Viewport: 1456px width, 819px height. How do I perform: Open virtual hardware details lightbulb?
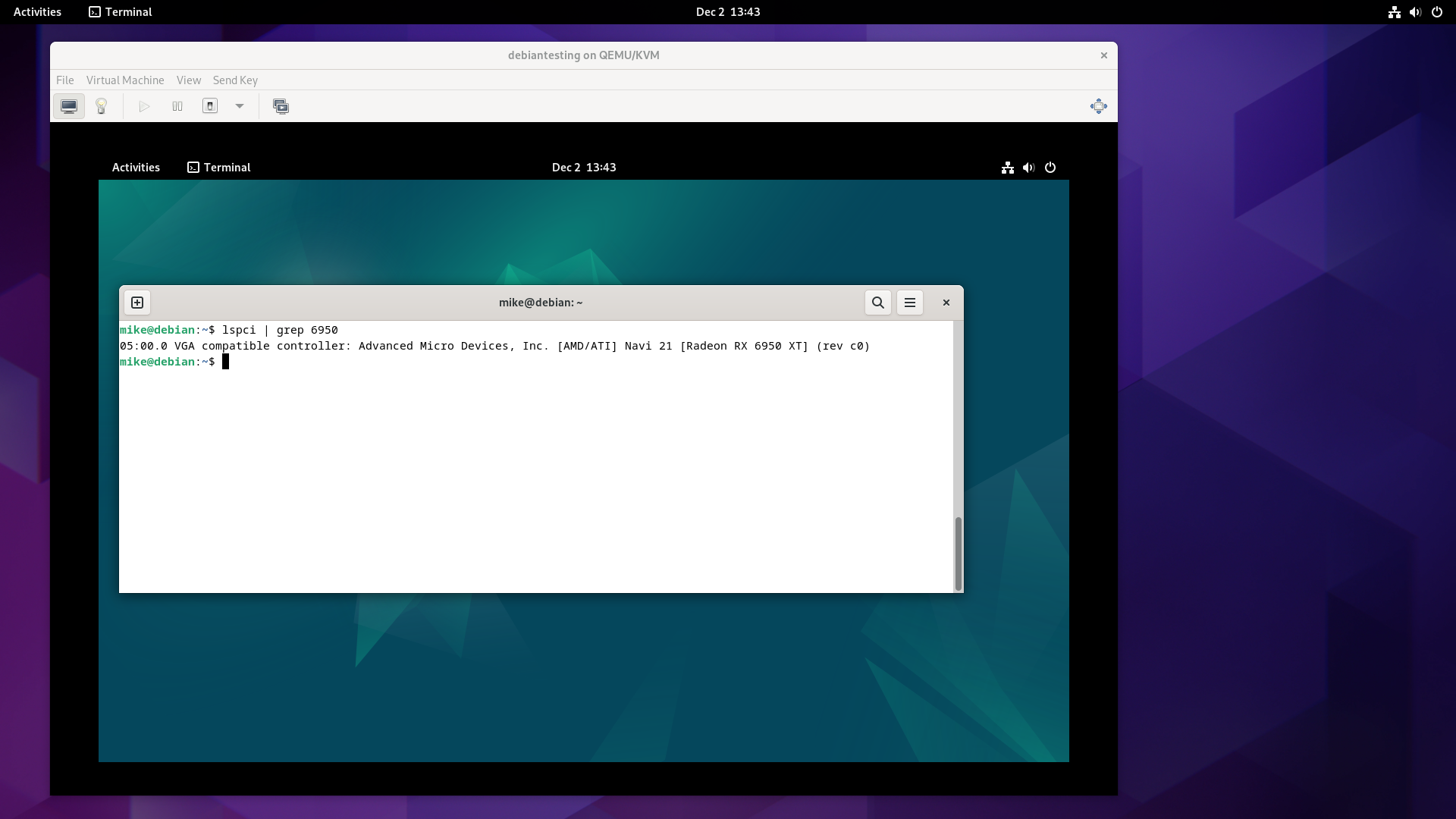point(101,106)
